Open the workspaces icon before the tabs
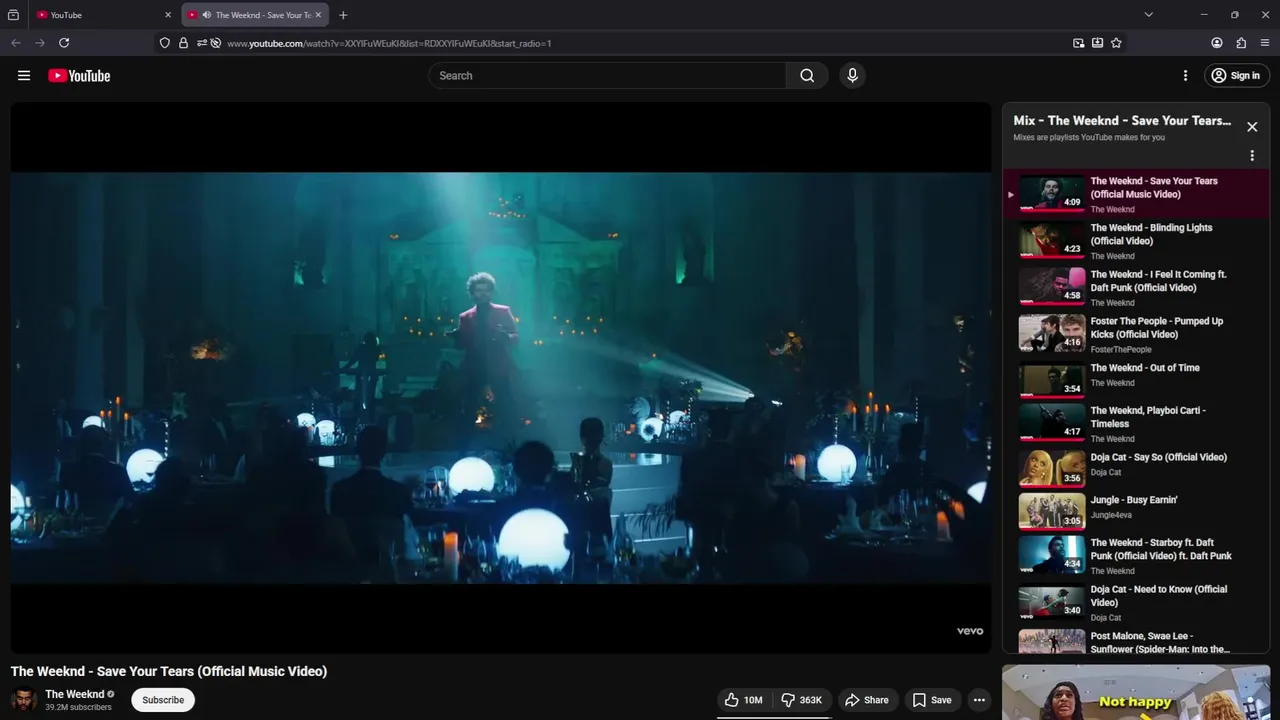The width and height of the screenshot is (1280, 720). pyautogui.click(x=13, y=15)
